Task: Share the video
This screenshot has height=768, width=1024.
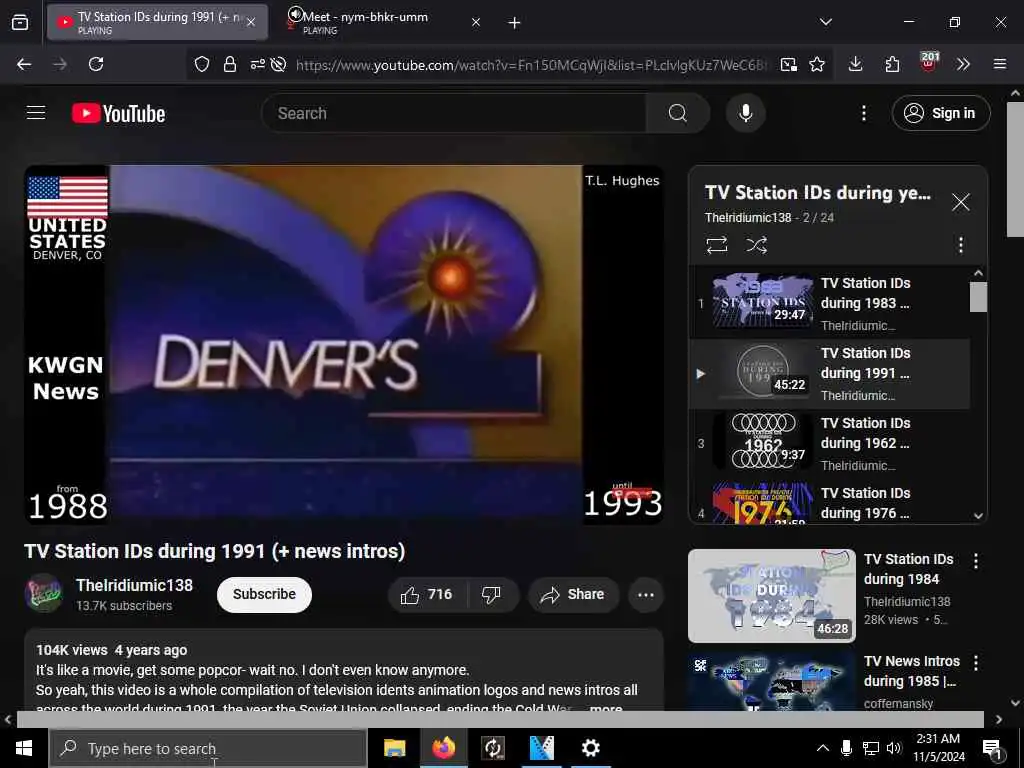Action: click(x=573, y=594)
